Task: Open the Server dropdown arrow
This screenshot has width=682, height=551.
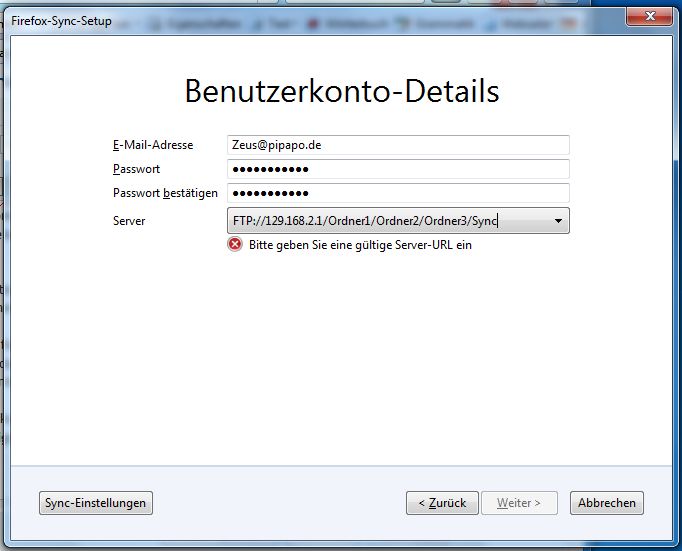Action: pyautogui.click(x=557, y=221)
